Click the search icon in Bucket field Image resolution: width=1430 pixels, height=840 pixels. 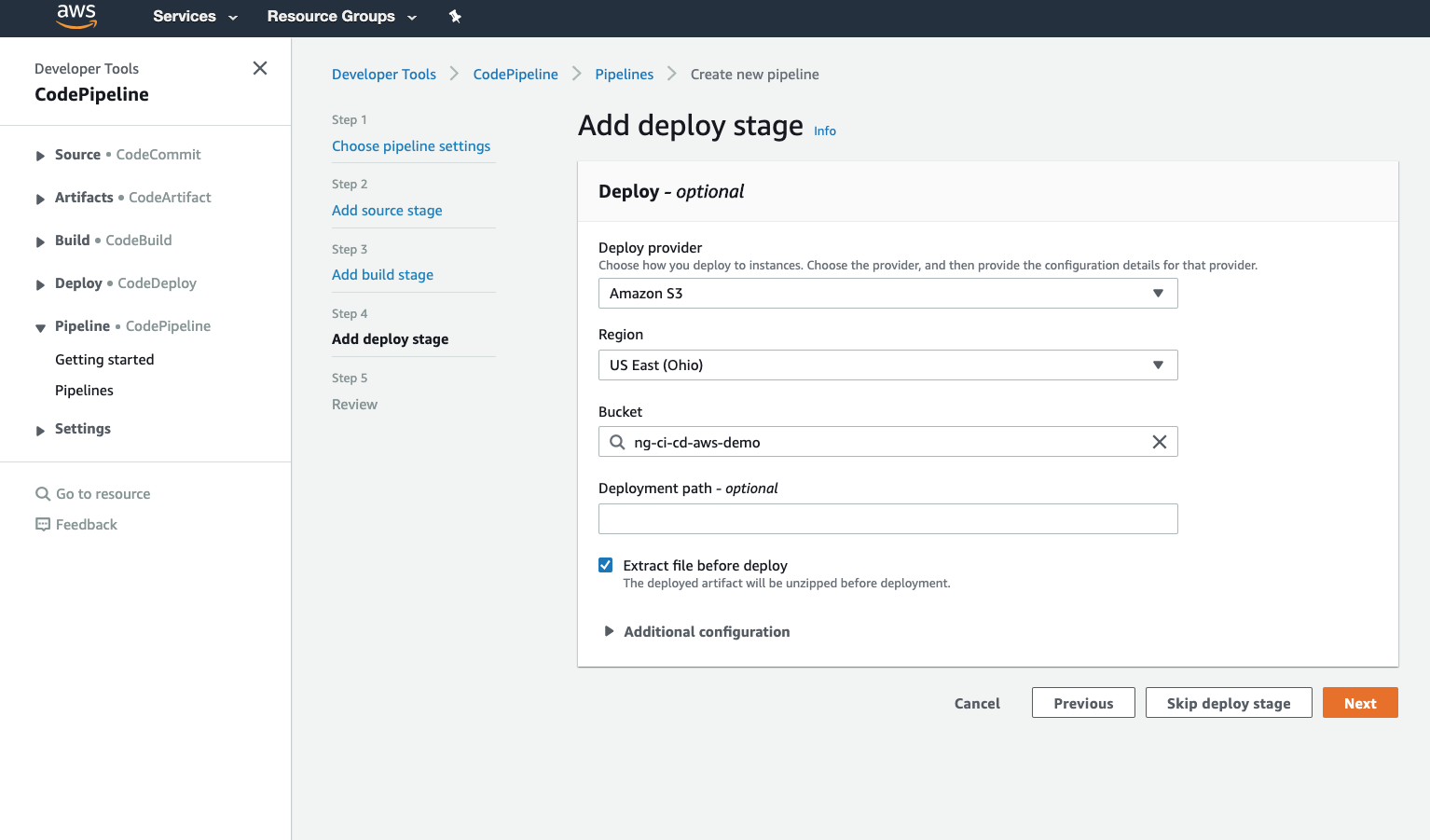pyautogui.click(x=617, y=442)
